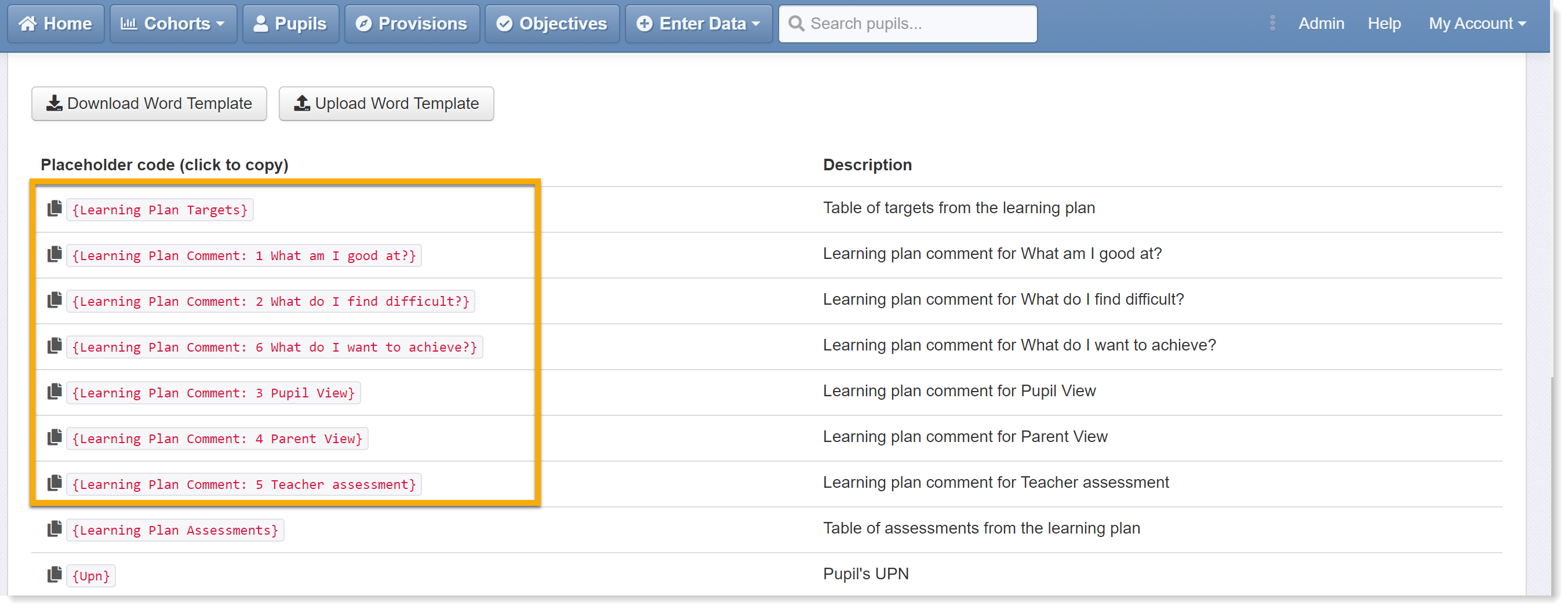Screen dimensions: 1568x610
Task: Navigate to Objectives in the top bar
Action: (x=552, y=24)
